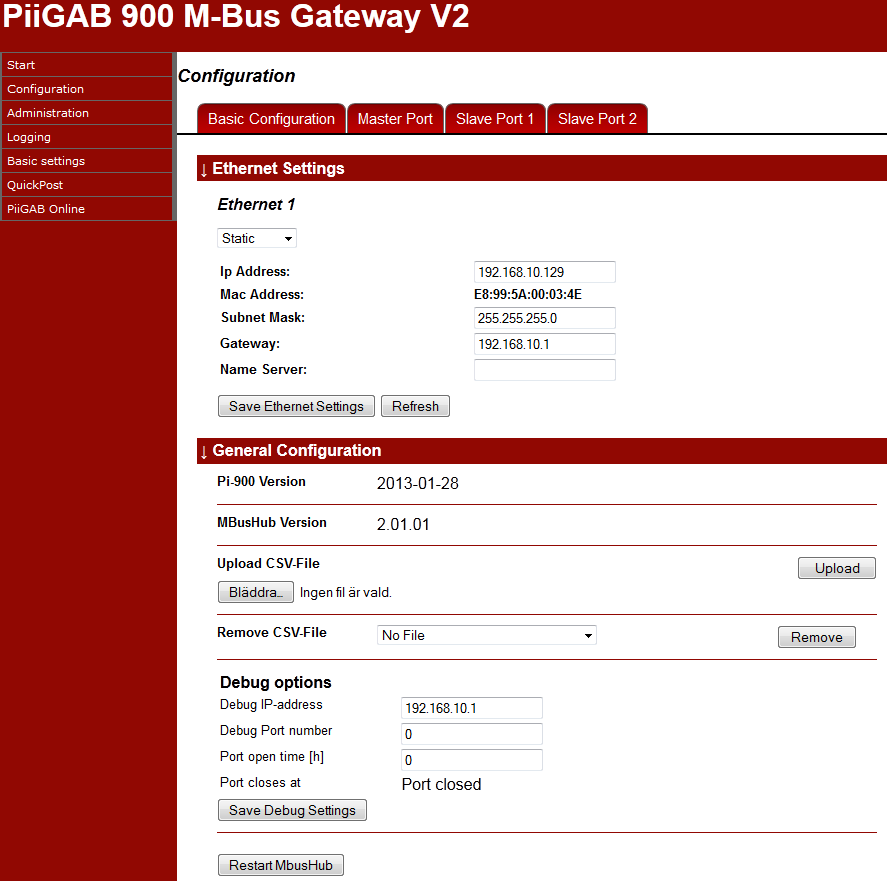Click the 'Port closes at' label

tap(260, 783)
